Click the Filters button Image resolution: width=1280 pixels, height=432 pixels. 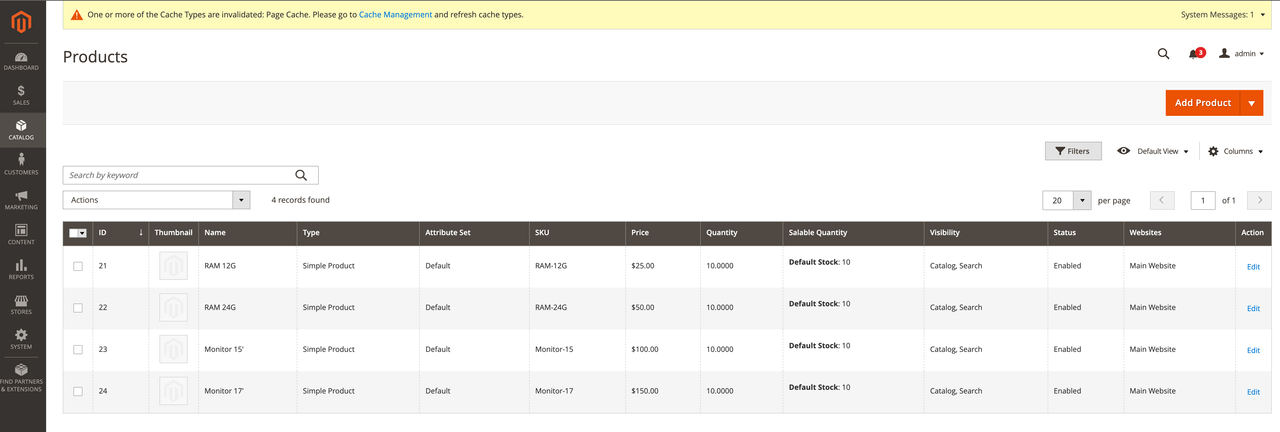tap(1073, 151)
